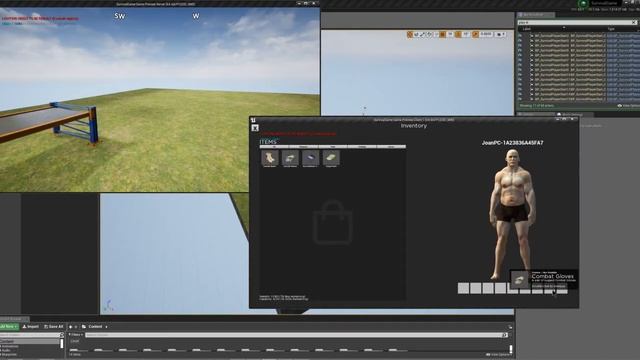The image size is (640, 360).
Task: Click Add New in Content Browser
Action: click(x=9, y=327)
